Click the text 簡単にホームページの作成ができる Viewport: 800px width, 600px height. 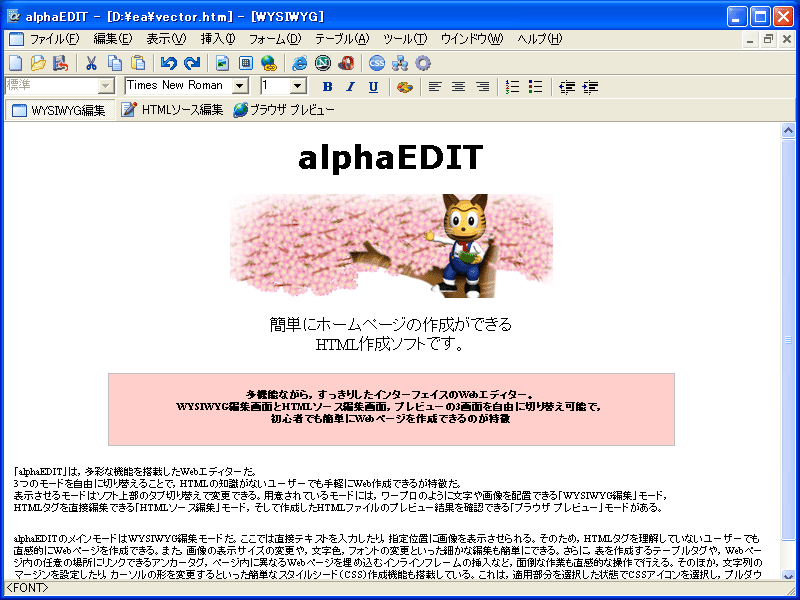click(x=391, y=324)
